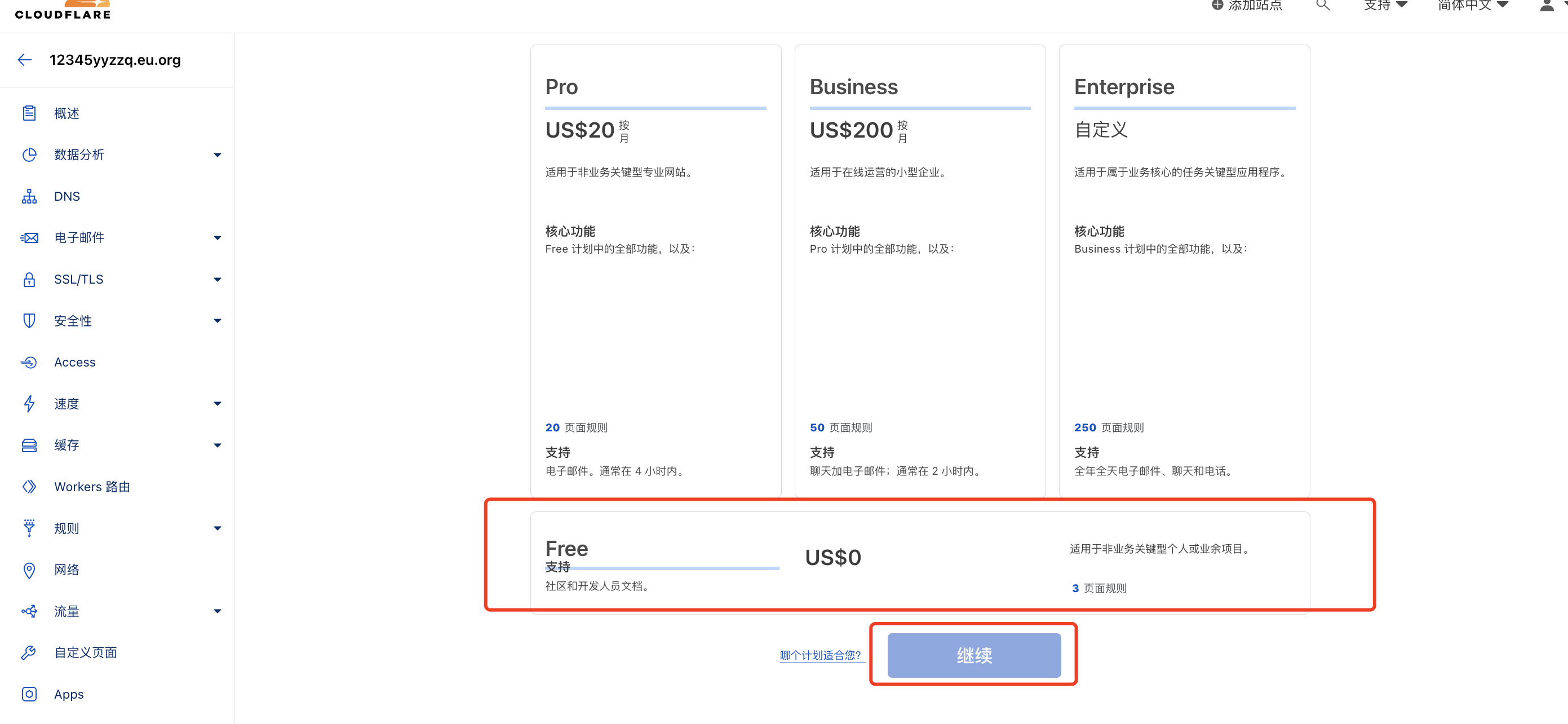1568x724 pixels.
Task: Click the SSL/TLS padlock icon
Action: (x=29, y=280)
